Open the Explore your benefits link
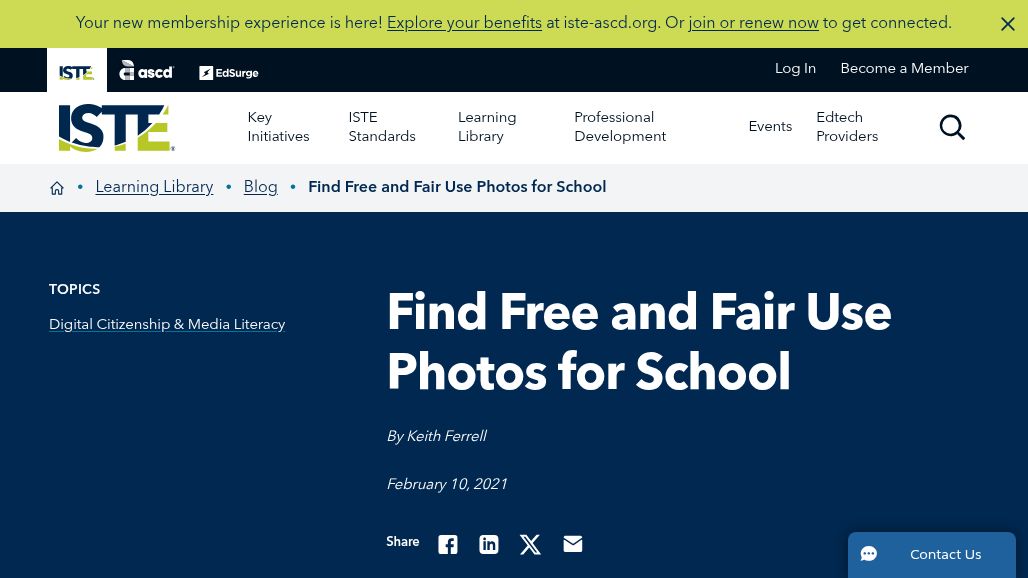 coord(464,23)
